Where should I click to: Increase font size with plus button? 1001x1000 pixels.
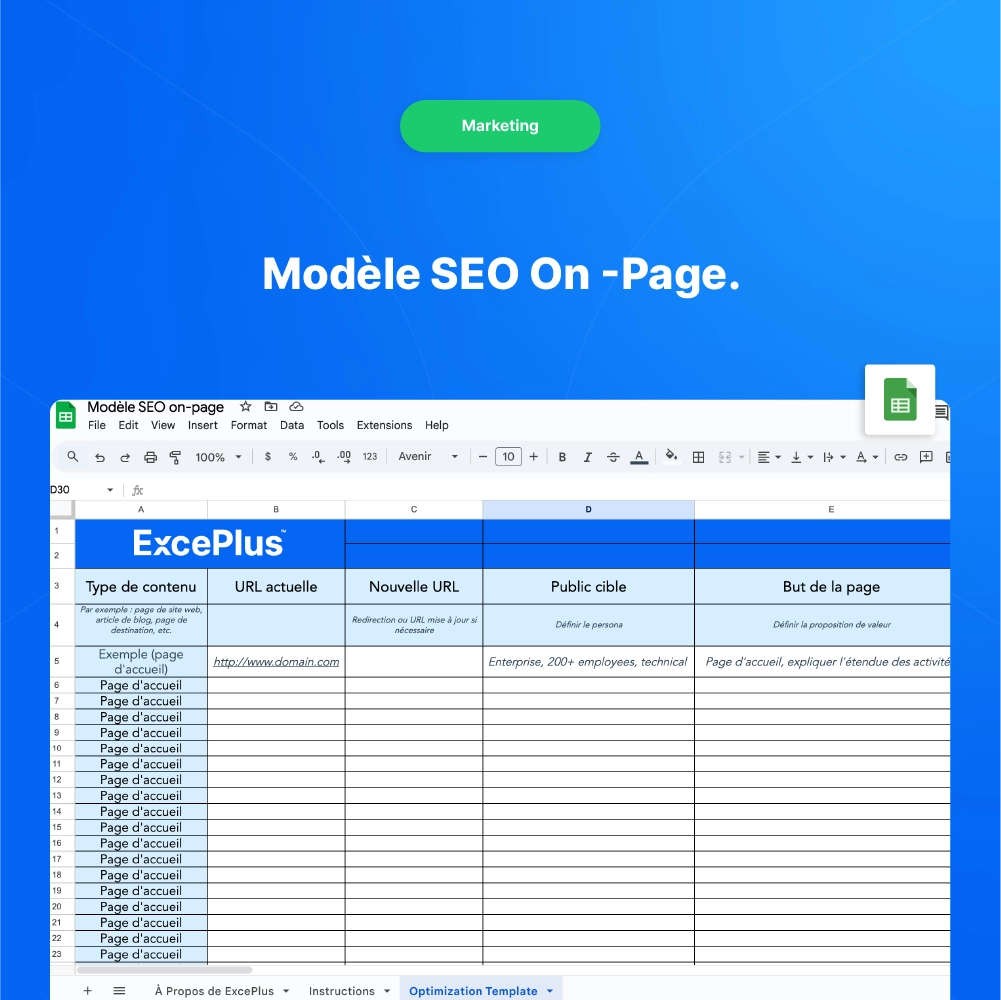pyautogui.click(x=534, y=457)
